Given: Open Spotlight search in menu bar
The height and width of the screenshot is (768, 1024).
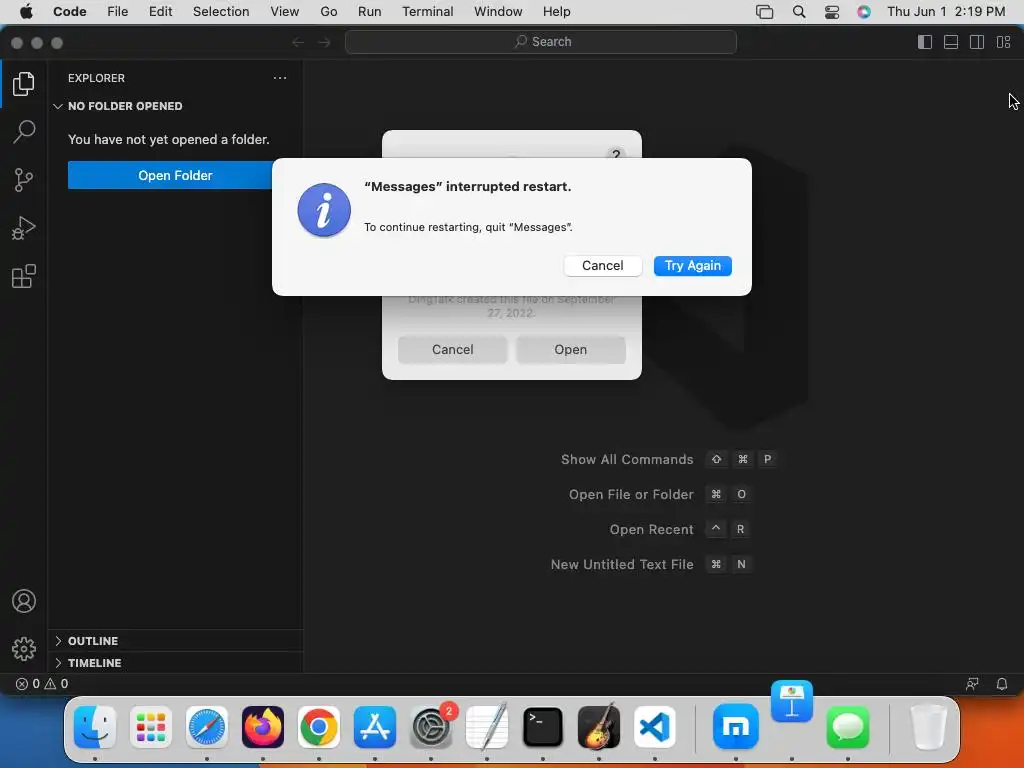Looking at the screenshot, I should point(799,12).
